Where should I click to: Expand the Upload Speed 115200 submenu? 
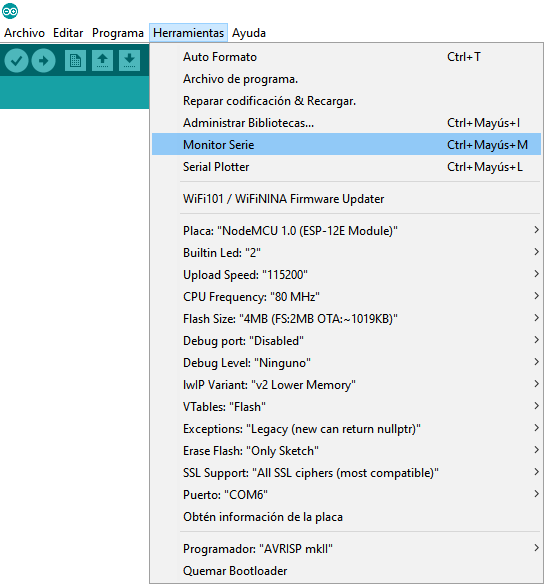pos(346,274)
